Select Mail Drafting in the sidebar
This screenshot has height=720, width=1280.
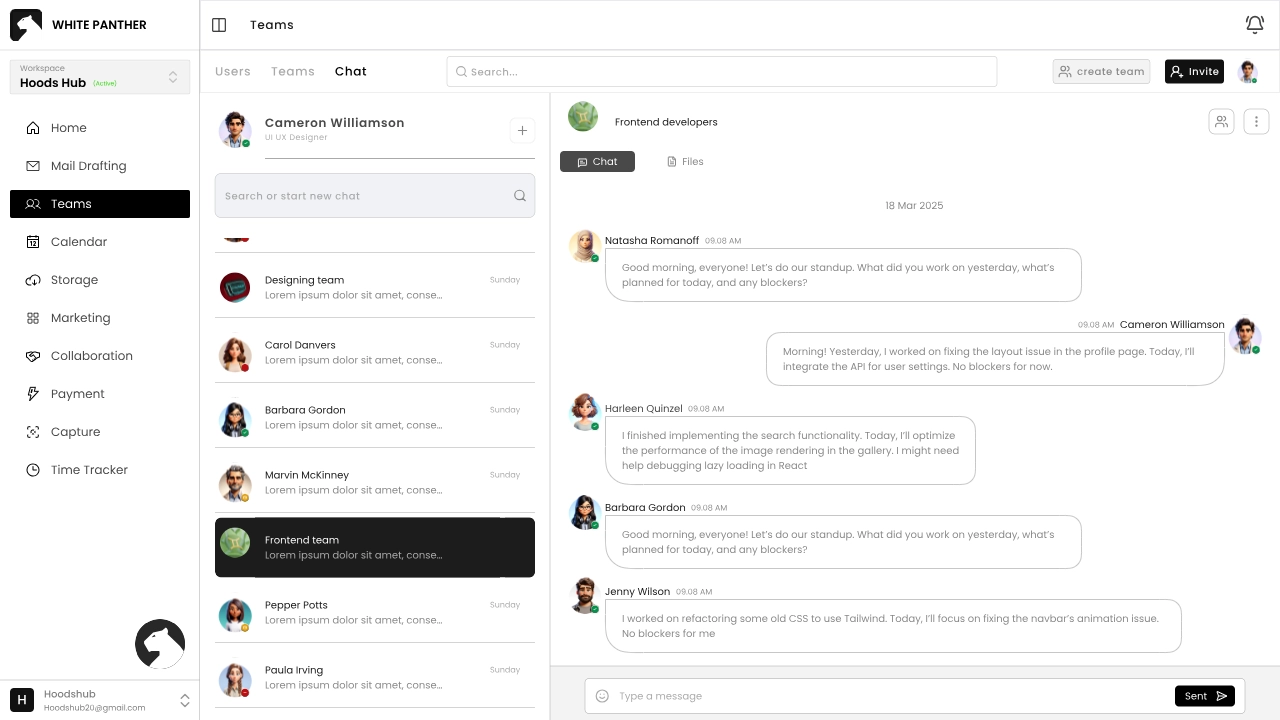pyautogui.click(x=88, y=166)
